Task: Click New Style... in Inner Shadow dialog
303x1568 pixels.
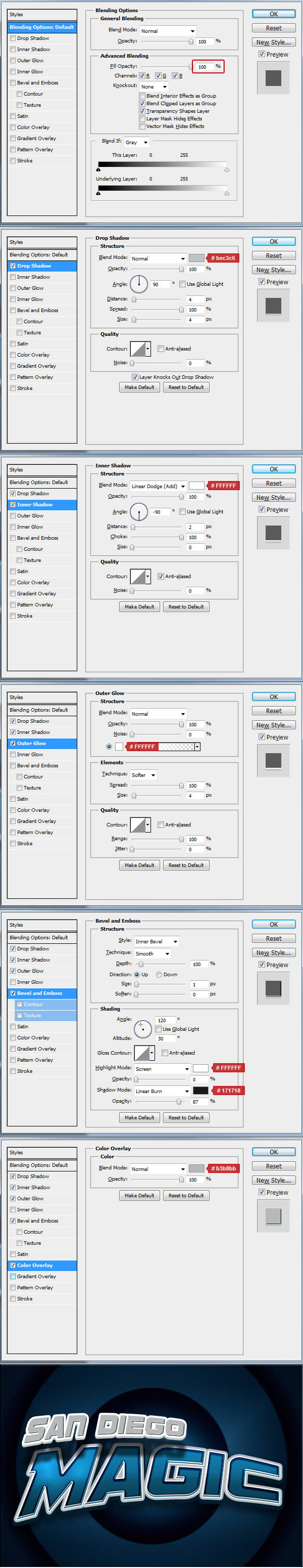Action: 274,497
